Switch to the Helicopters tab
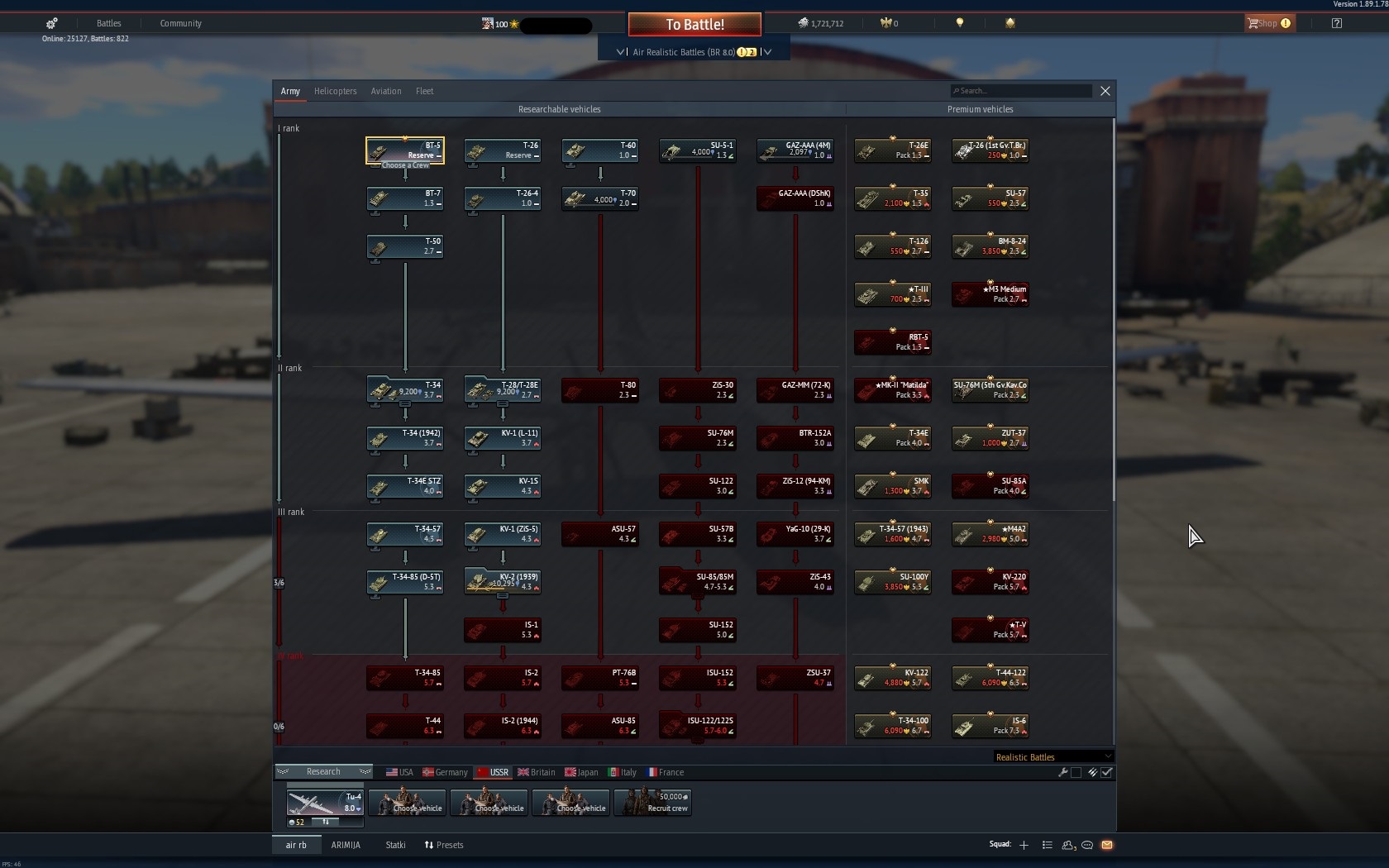 335,91
